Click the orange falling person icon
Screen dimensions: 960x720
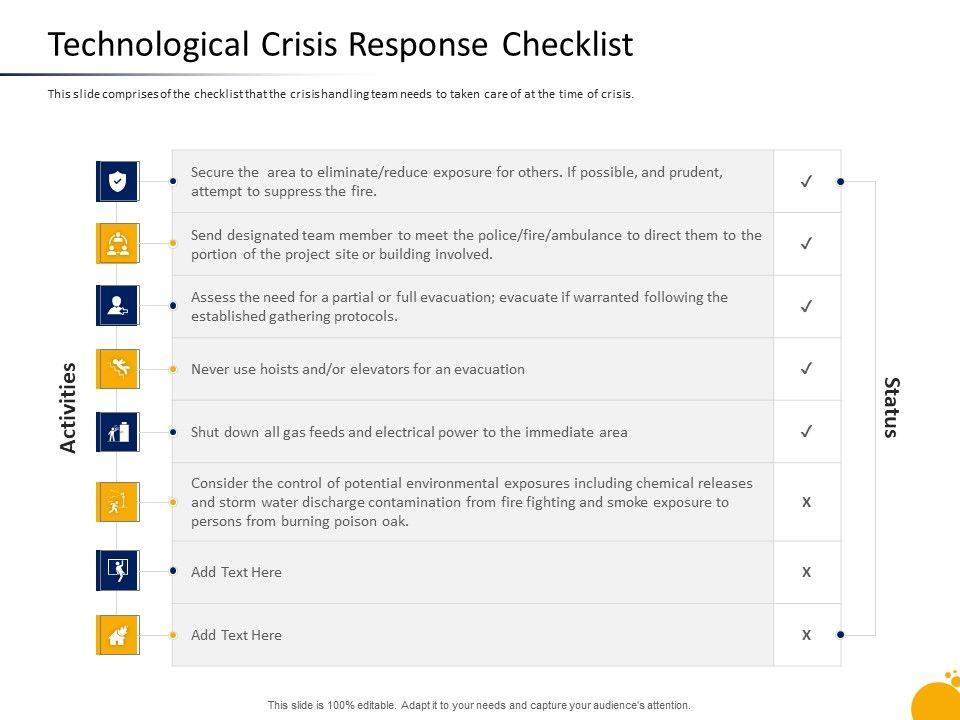118,369
